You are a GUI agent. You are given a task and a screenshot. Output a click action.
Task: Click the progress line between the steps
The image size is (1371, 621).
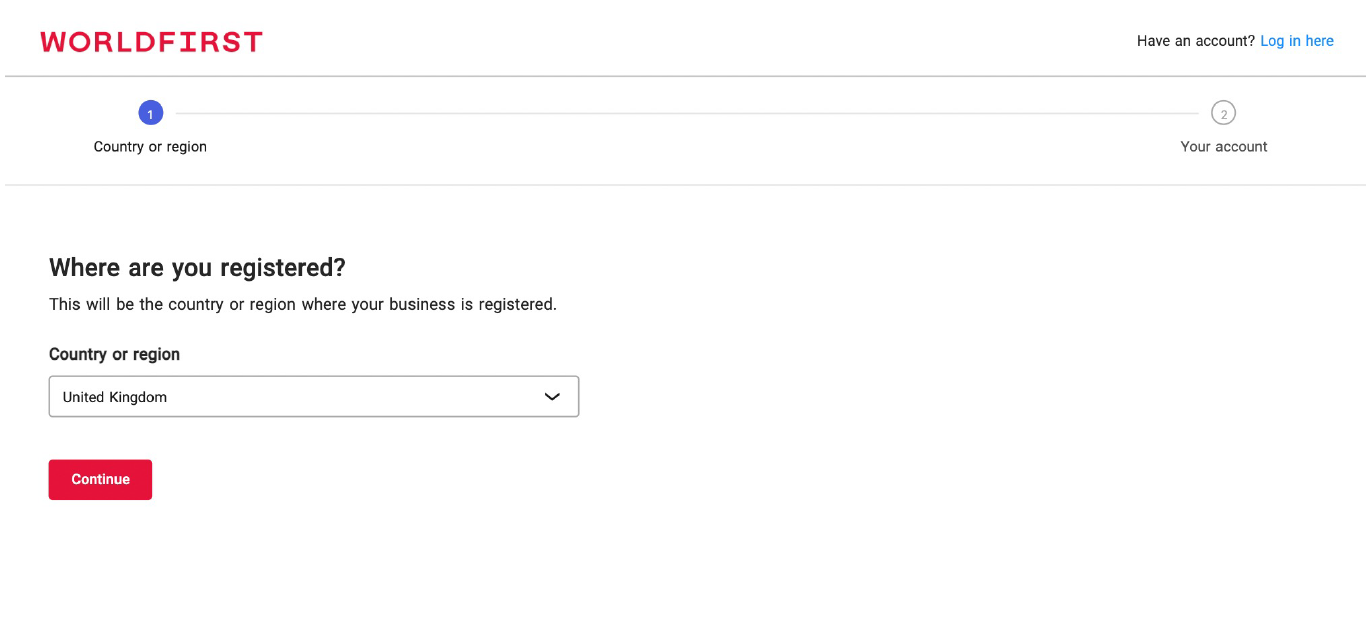[686, 114]
